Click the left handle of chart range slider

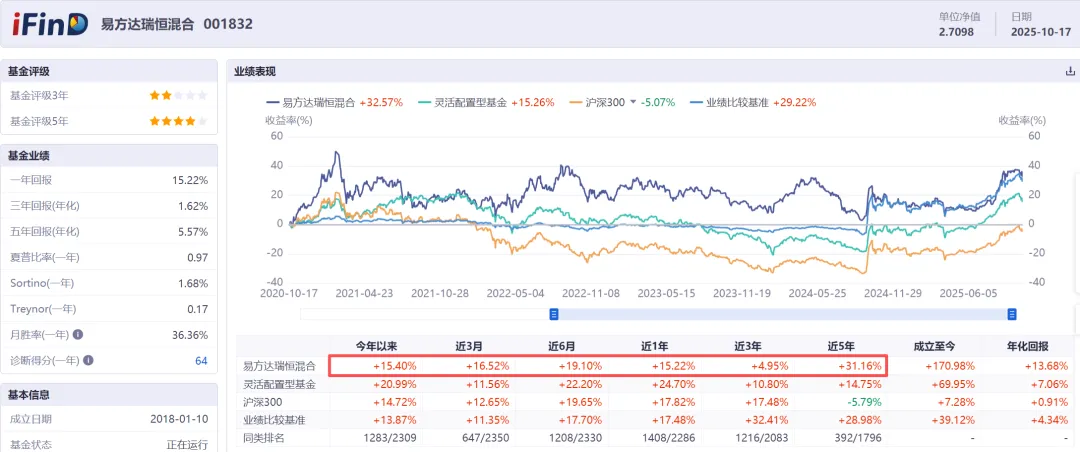(553, 314)
